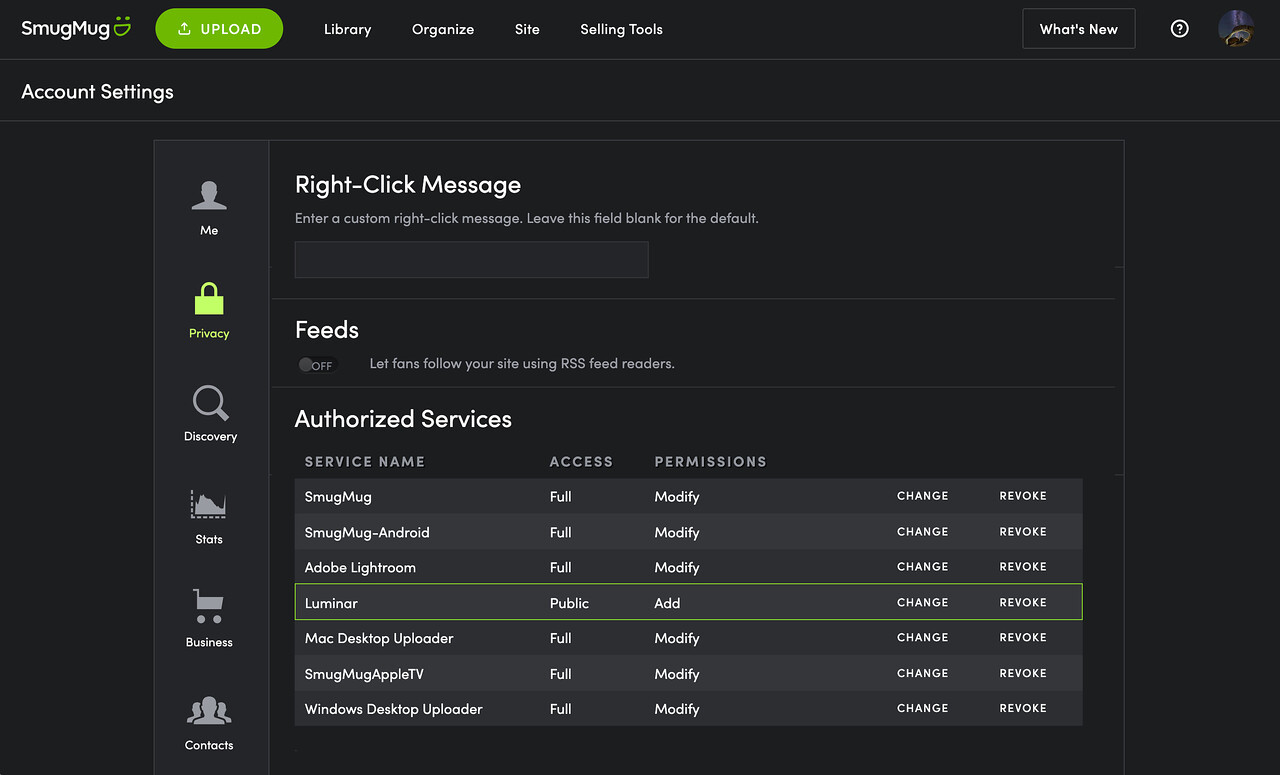The image size is (1280, 775).
Task: Open the Selling Tools menu
Action: (621, 29)
